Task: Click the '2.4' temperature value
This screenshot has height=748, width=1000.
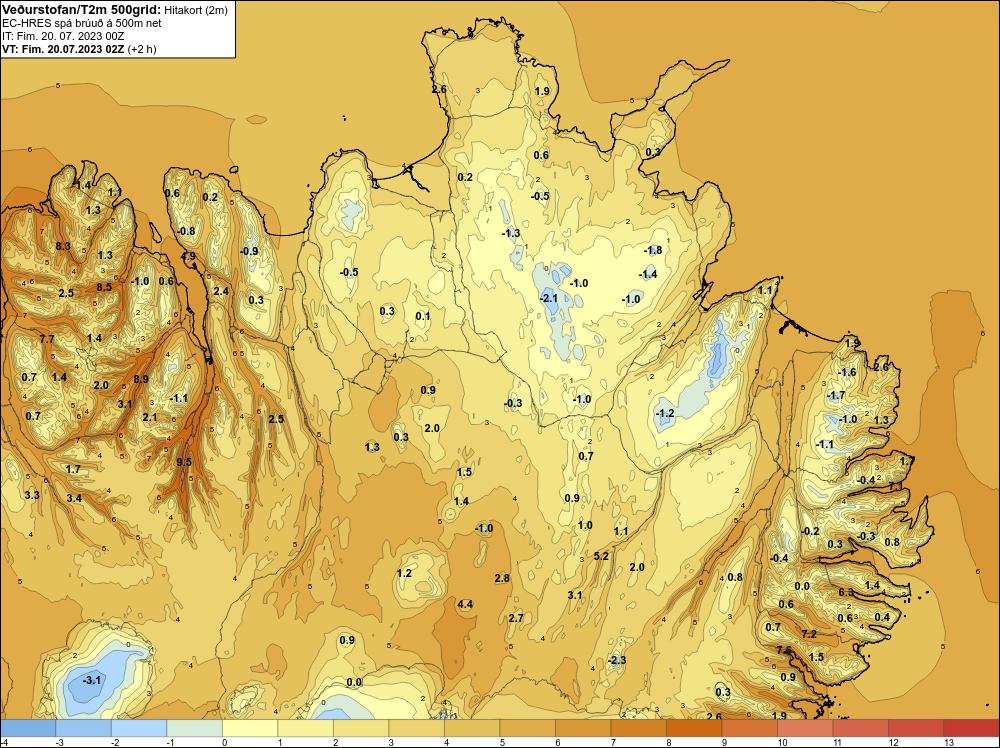Action: (221, 291)
